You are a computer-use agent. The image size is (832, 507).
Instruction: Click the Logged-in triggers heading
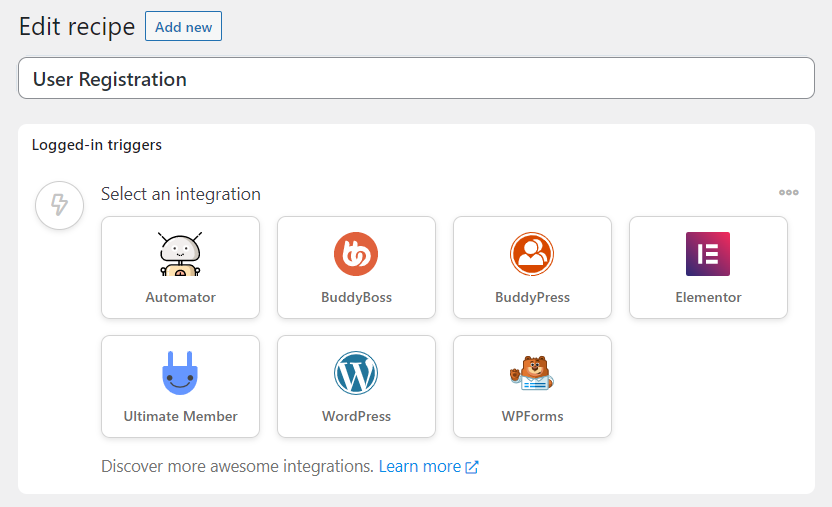(97, 145)
